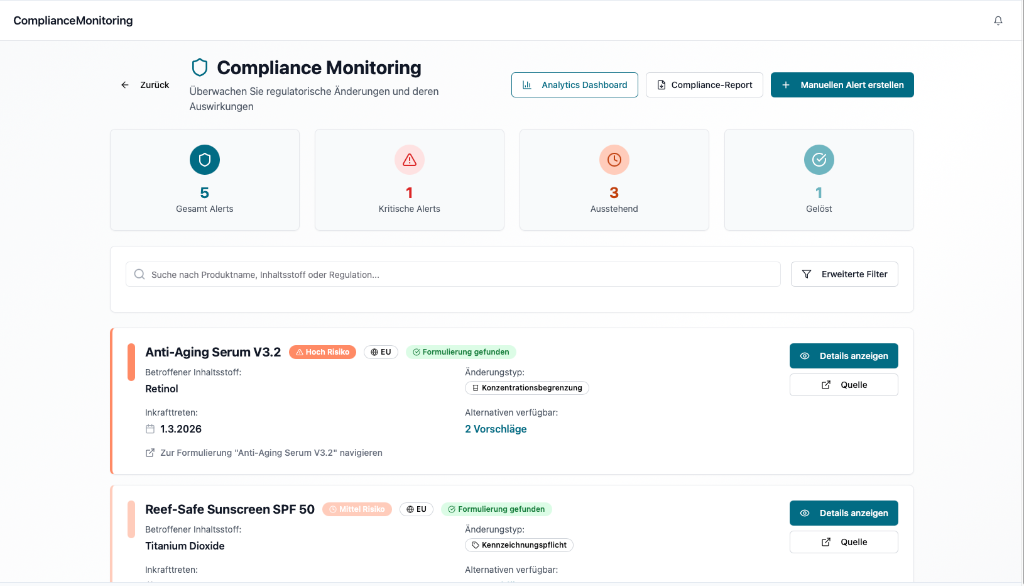Click the clock icon in Ausstehend card

[x=614, y=160]
